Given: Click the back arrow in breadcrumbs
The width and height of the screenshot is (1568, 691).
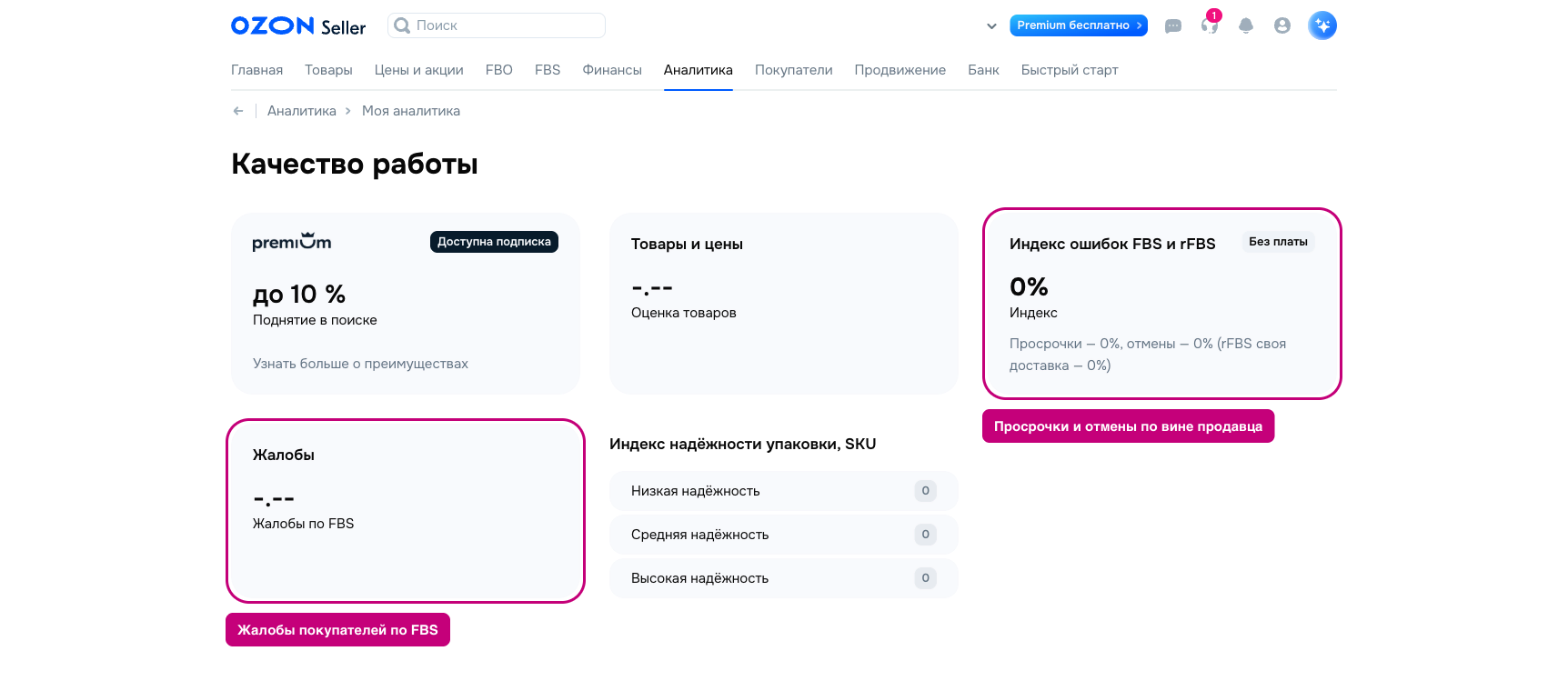Looking at the screenshot, I should point(238,111).
